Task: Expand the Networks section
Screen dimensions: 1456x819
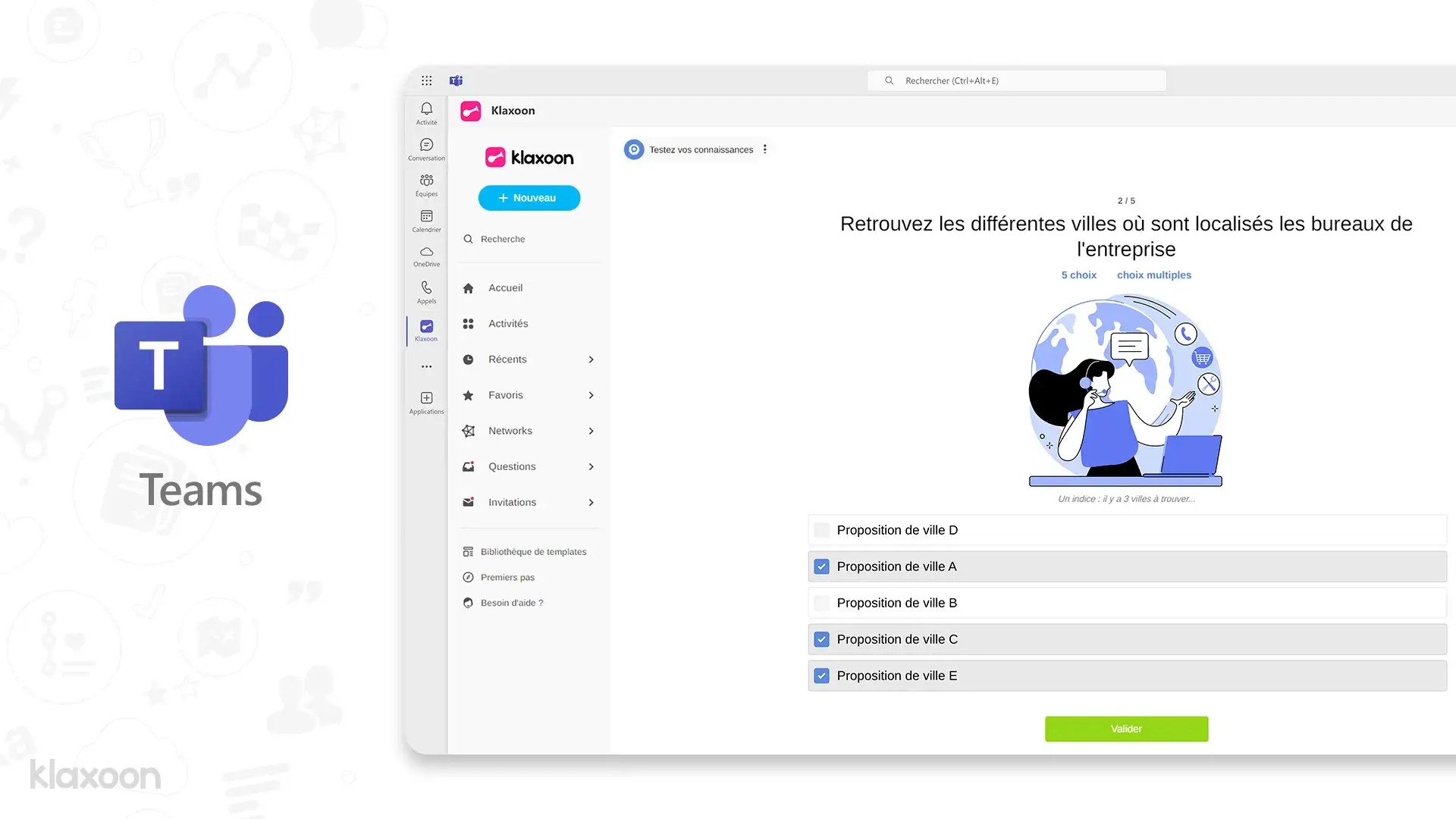Action: click(591, 431)
